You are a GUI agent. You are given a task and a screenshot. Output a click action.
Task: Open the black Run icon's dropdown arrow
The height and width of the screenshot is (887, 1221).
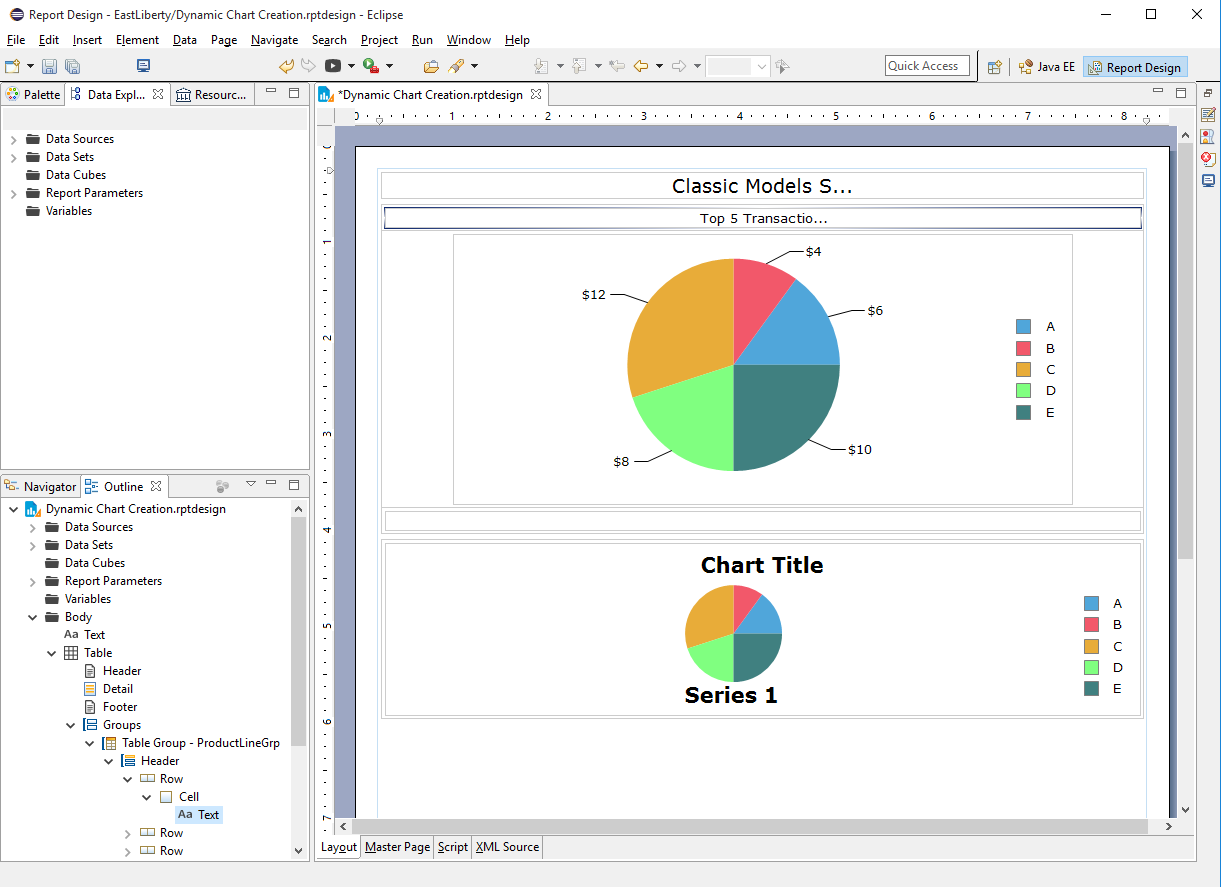click(351, 66)
